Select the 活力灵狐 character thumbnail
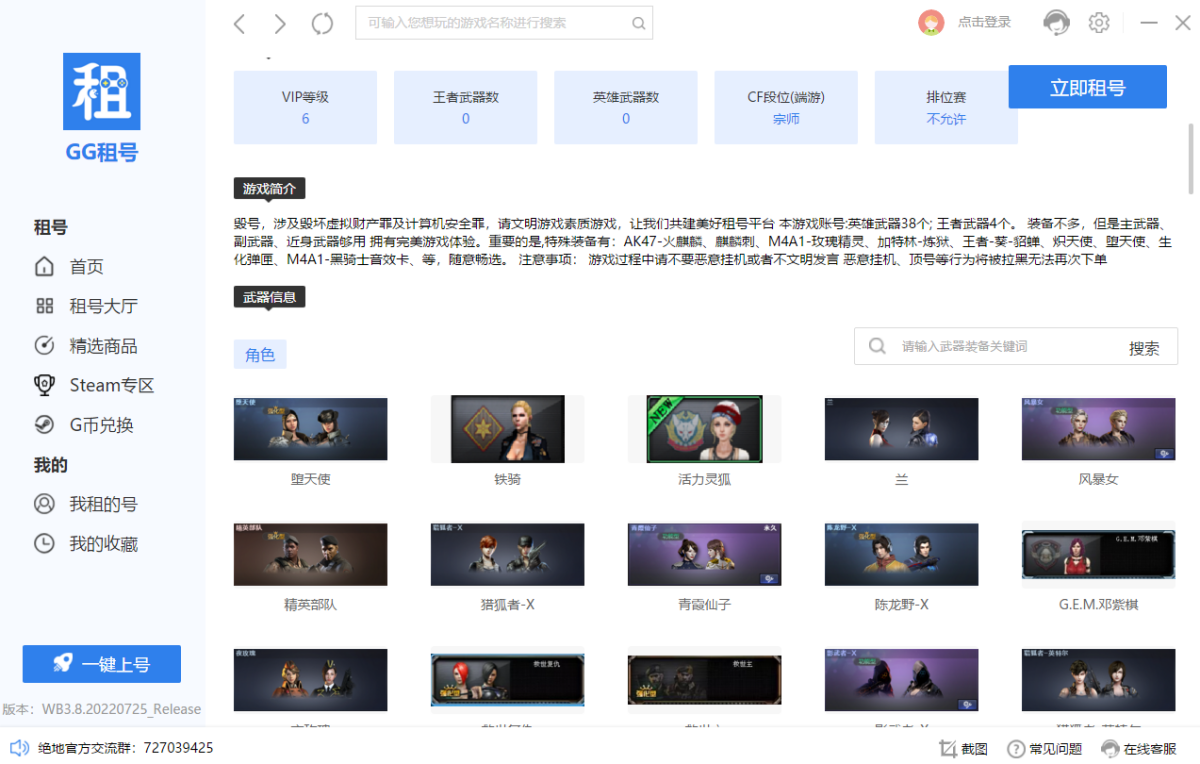Viewport: 1200px width, 764px height. pyautogui.click(x=704, y=429)
